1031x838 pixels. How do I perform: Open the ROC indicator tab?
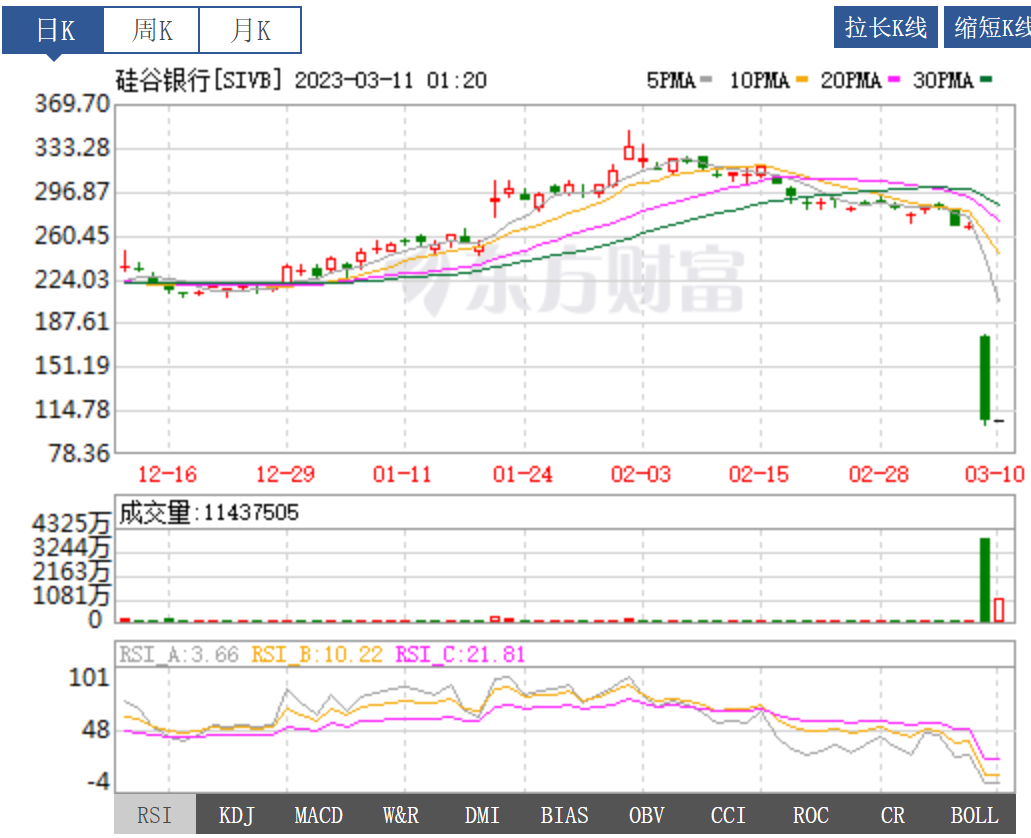tap(811, 816)
